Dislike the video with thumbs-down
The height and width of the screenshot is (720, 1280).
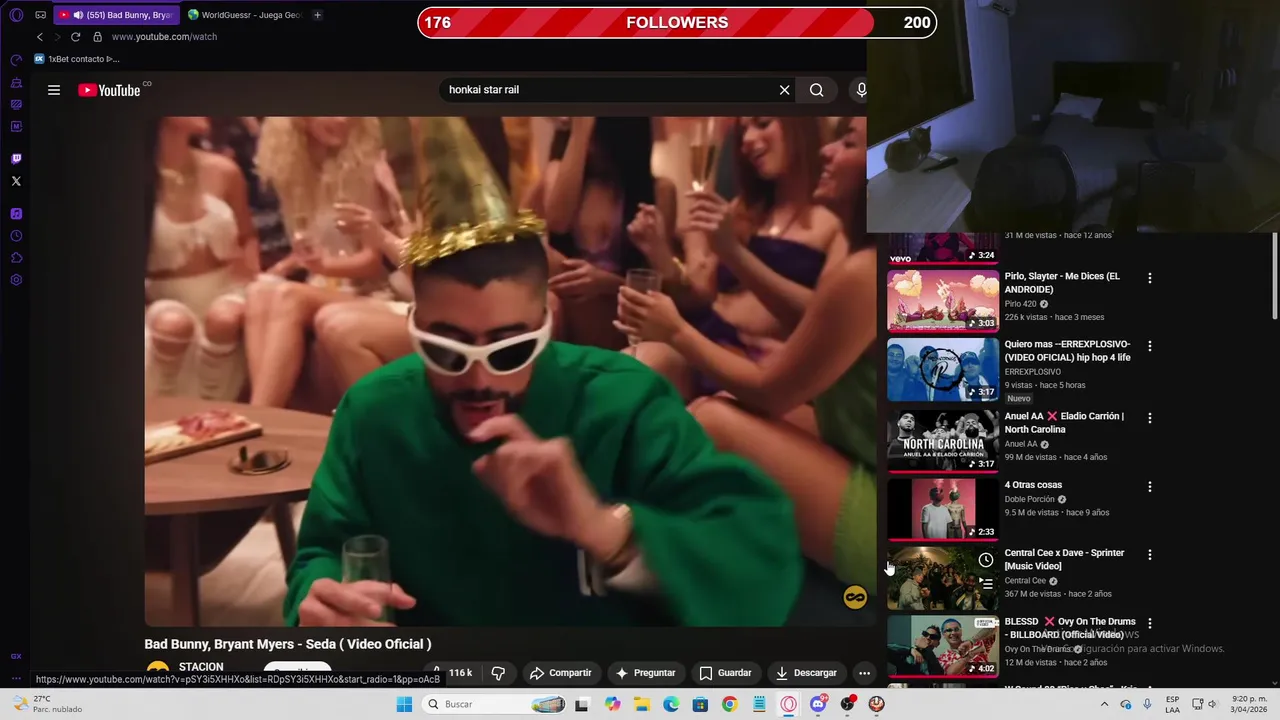click(x=498, y=673)
